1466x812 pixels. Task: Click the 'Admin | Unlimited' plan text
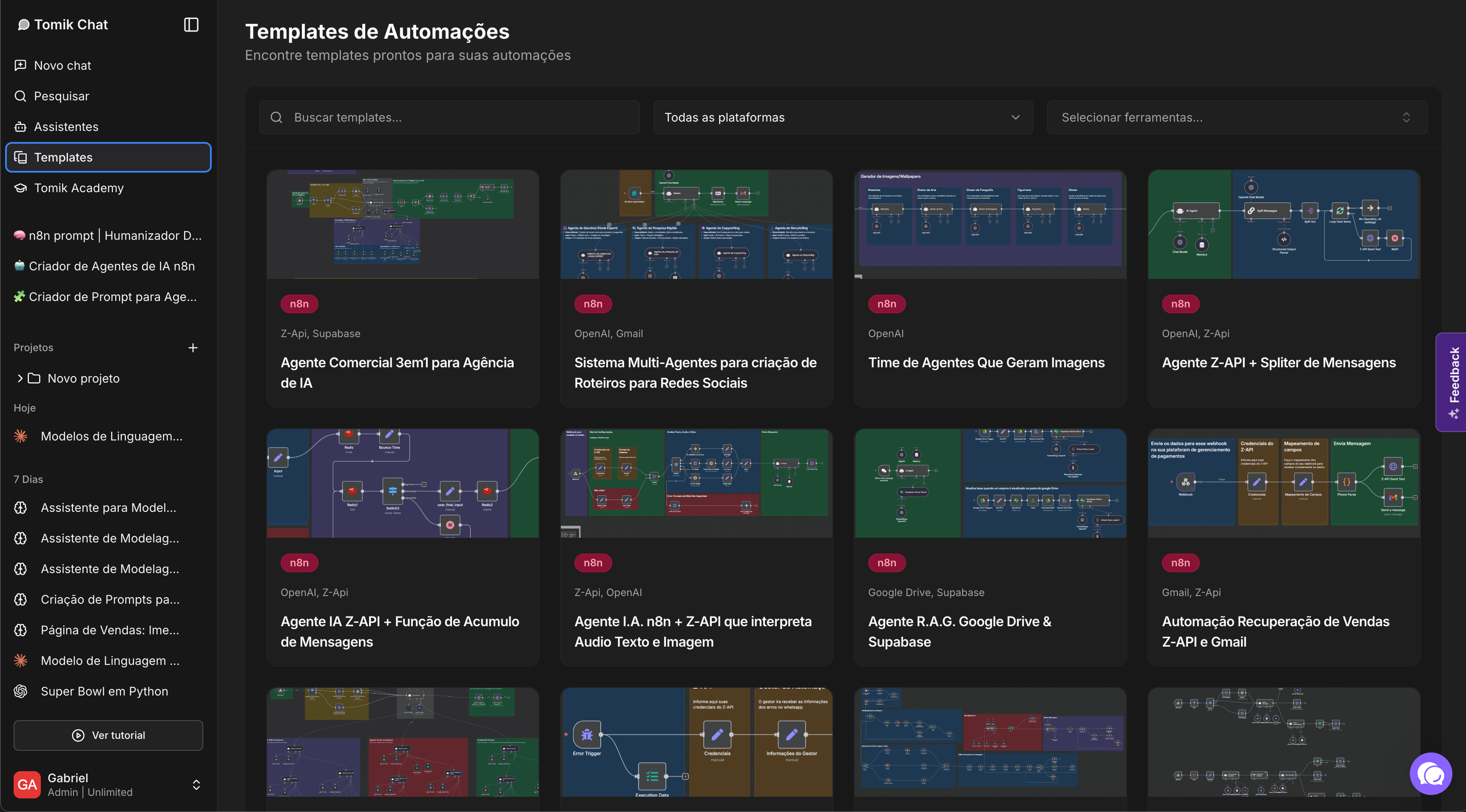(90, 792)
